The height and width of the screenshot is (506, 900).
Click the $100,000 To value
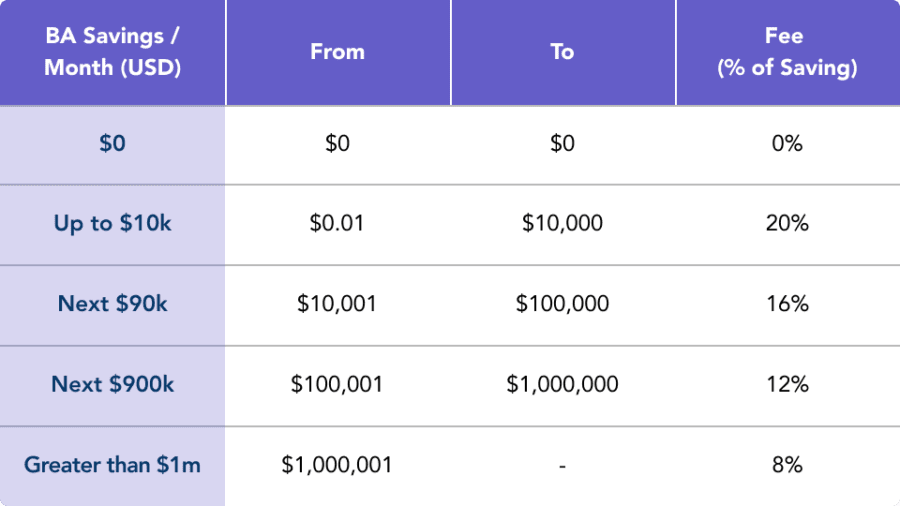point(562,303)
